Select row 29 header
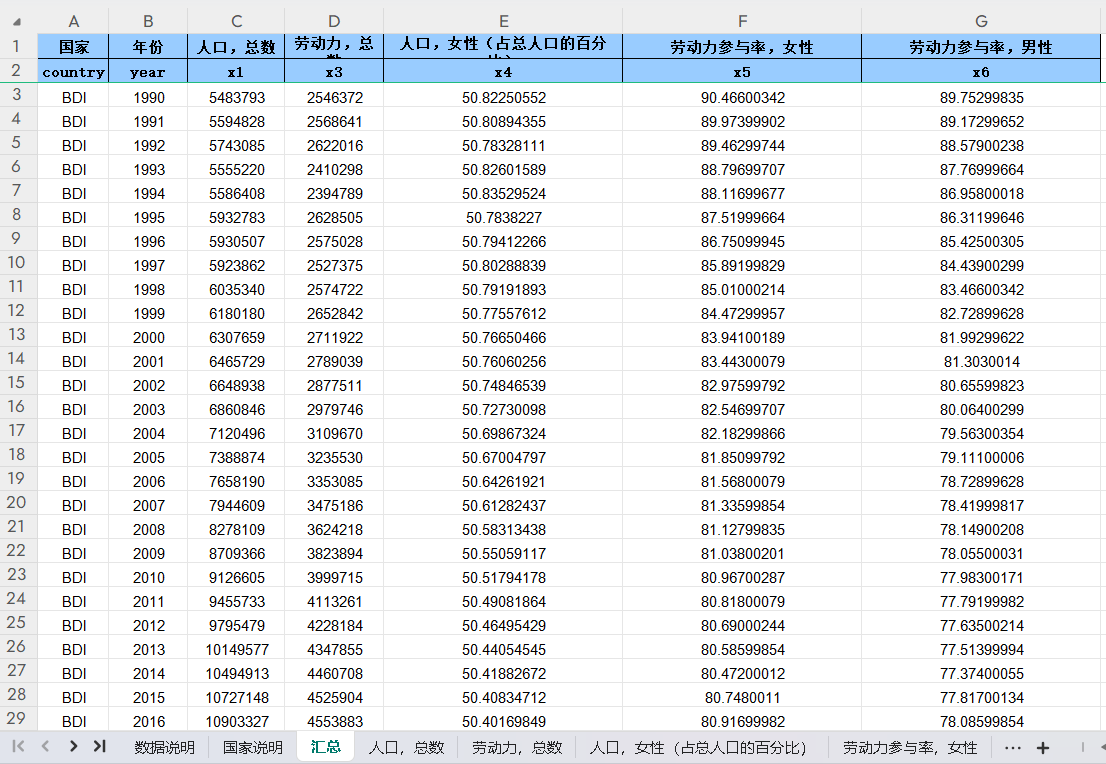 (x=16, y=718)
